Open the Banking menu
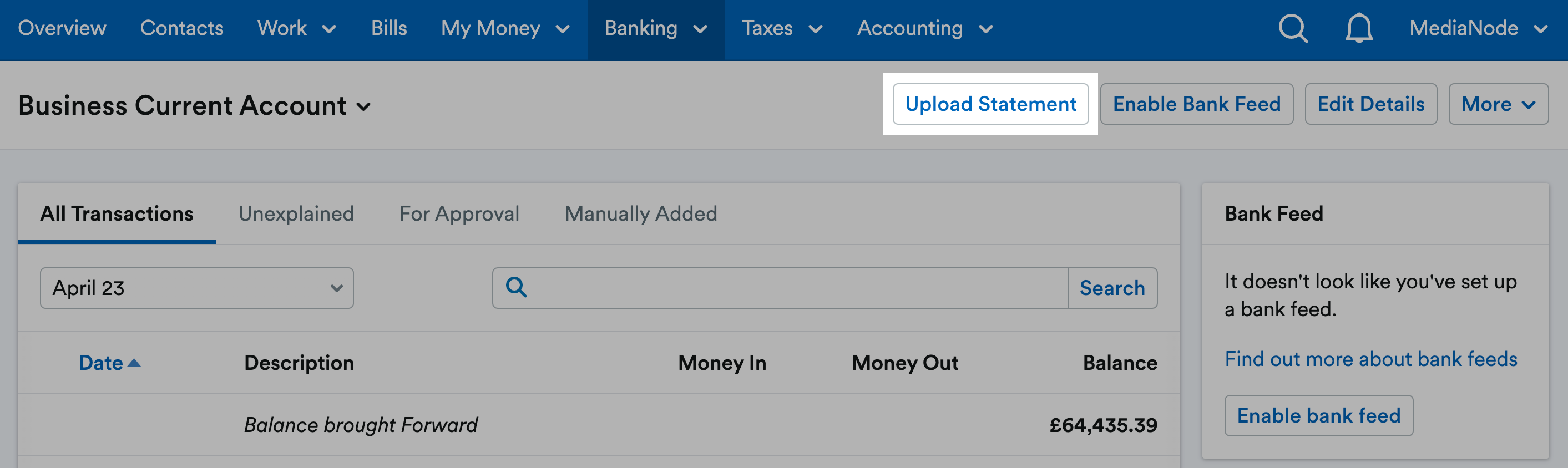The image size is (1568, 468). click(x=656, y=29)
